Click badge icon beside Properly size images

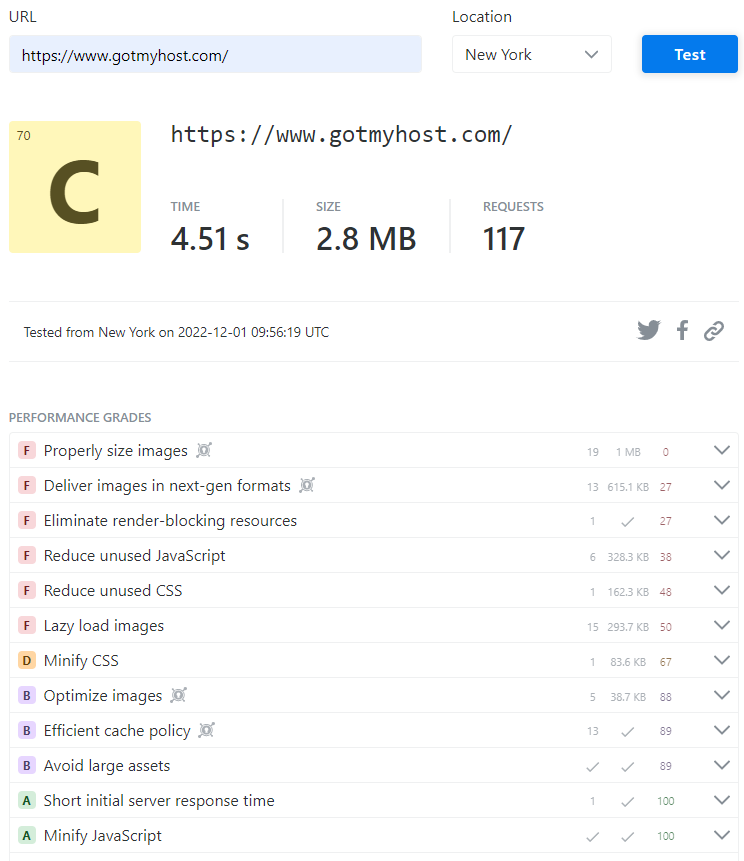204,451
